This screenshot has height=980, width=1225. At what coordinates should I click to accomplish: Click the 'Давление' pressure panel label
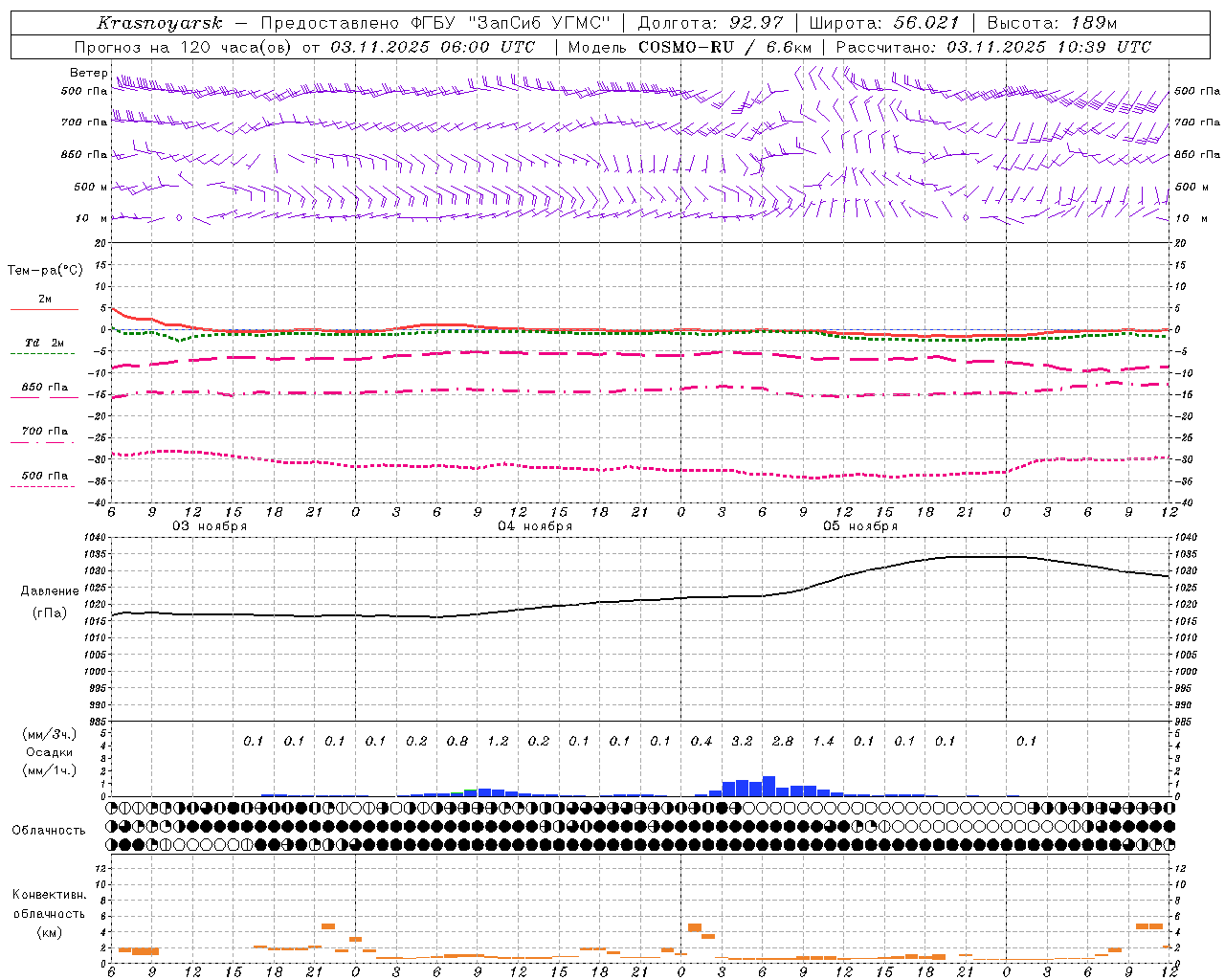click(50, 591)
